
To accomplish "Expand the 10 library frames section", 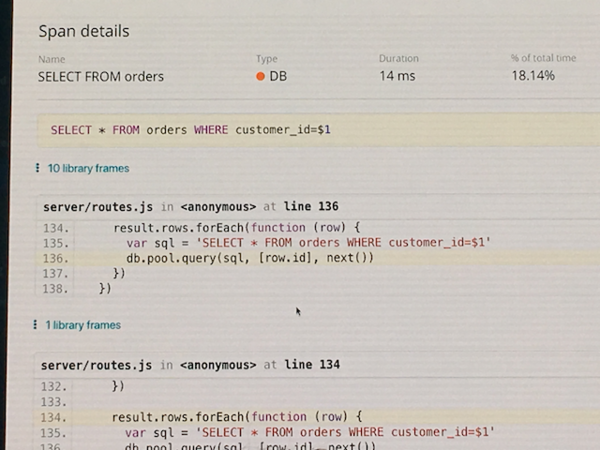I will (88, 168).
